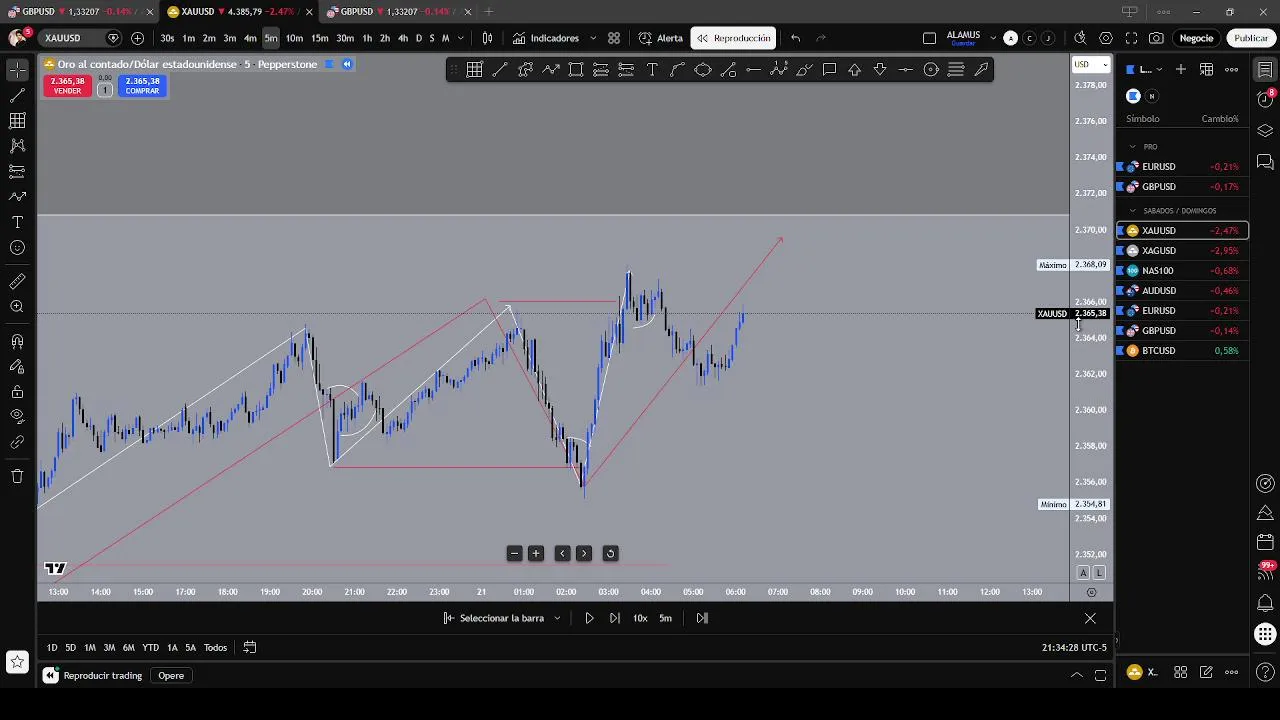The image size is (1280, 720).
Task: Enter fullscreen mode
Action: click(x=1131, y=38)
